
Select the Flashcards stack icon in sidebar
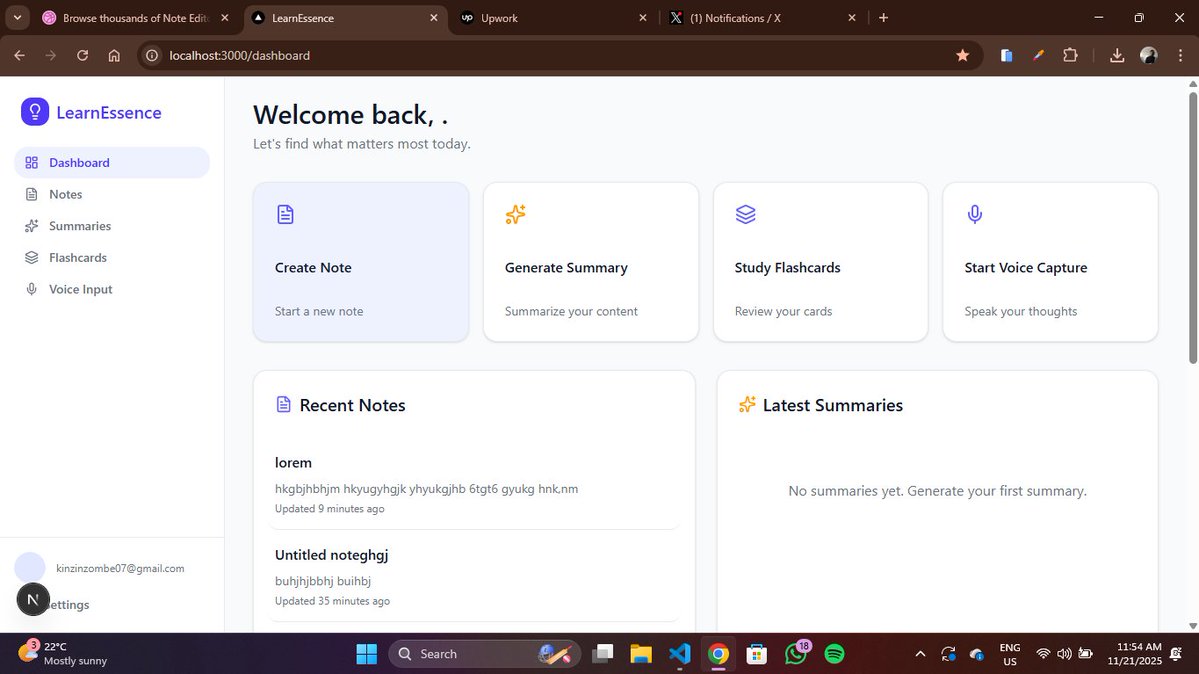[x=31, y=257]
